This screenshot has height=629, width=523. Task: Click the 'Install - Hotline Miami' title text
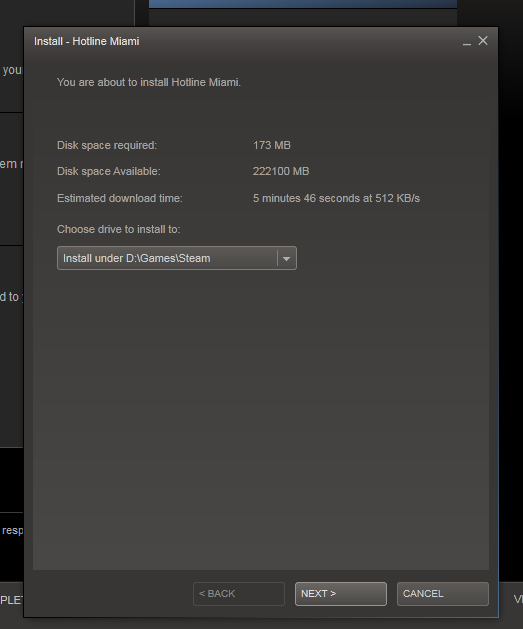[87, 41]
